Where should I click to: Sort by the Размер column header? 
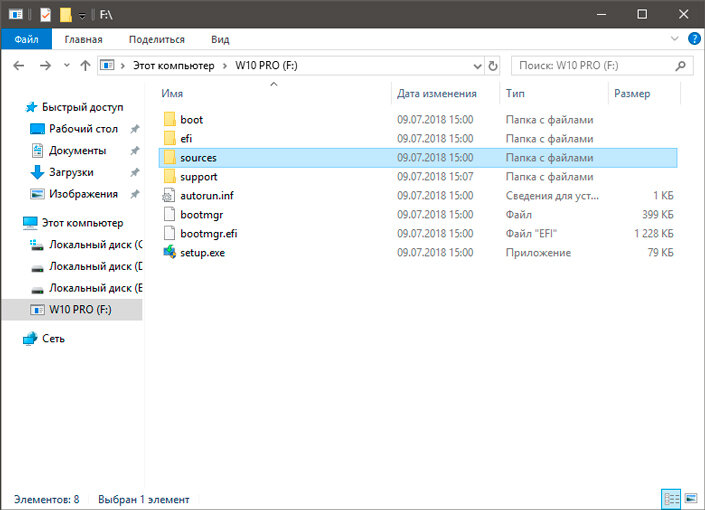pyautogui.click(x=632, y=94)
